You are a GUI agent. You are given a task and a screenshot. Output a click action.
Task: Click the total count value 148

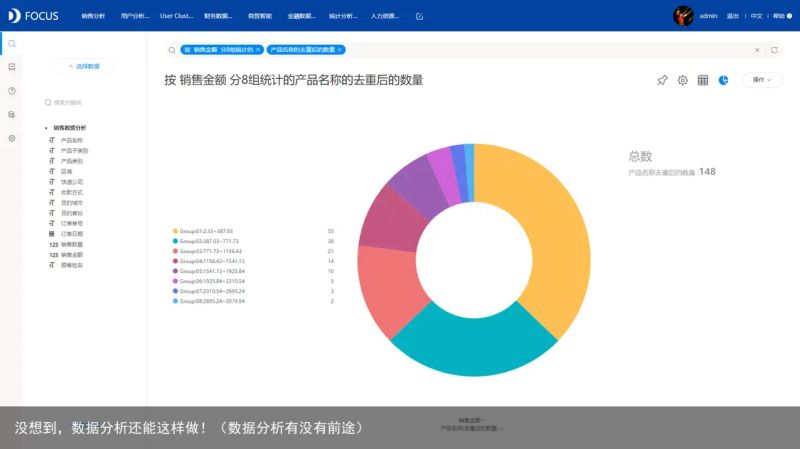pyautogui.click(x=707, y=172)
